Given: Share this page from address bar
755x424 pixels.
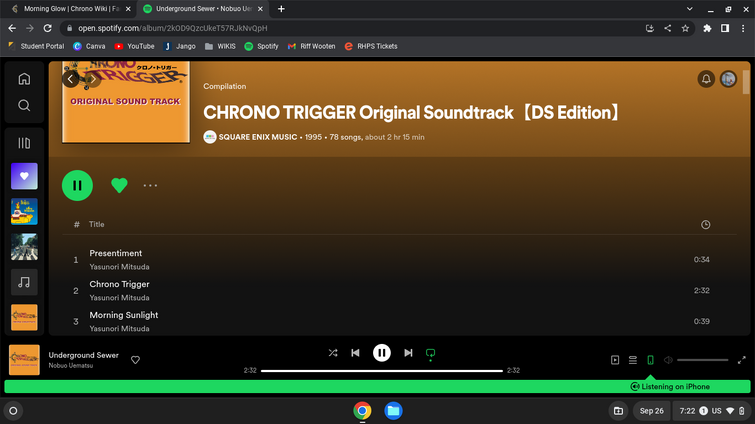Looking at the screenshot, I should (x=667, y=28).
